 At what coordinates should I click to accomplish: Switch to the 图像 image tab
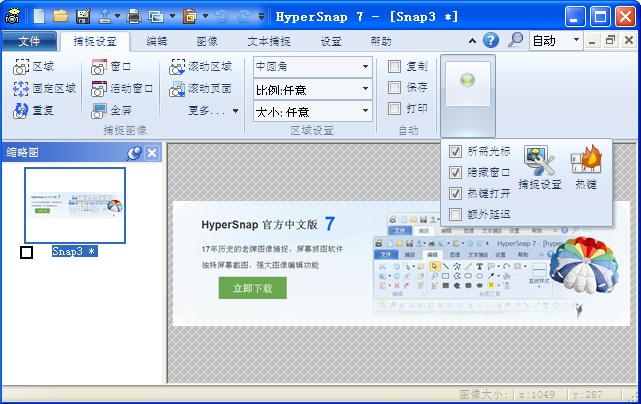pos(207,41)
